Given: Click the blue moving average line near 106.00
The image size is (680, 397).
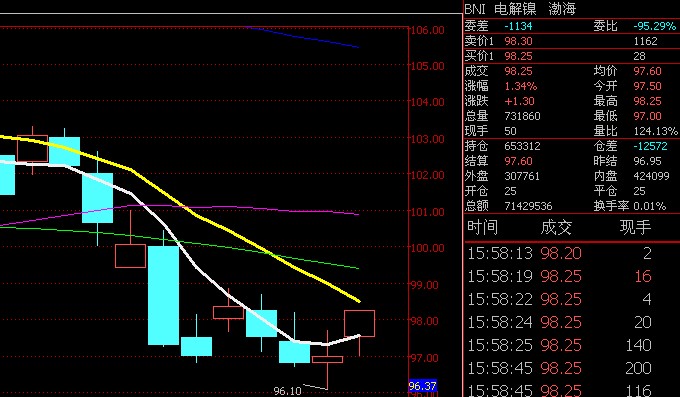Looking at the screenshot, I should coord(302,37).
